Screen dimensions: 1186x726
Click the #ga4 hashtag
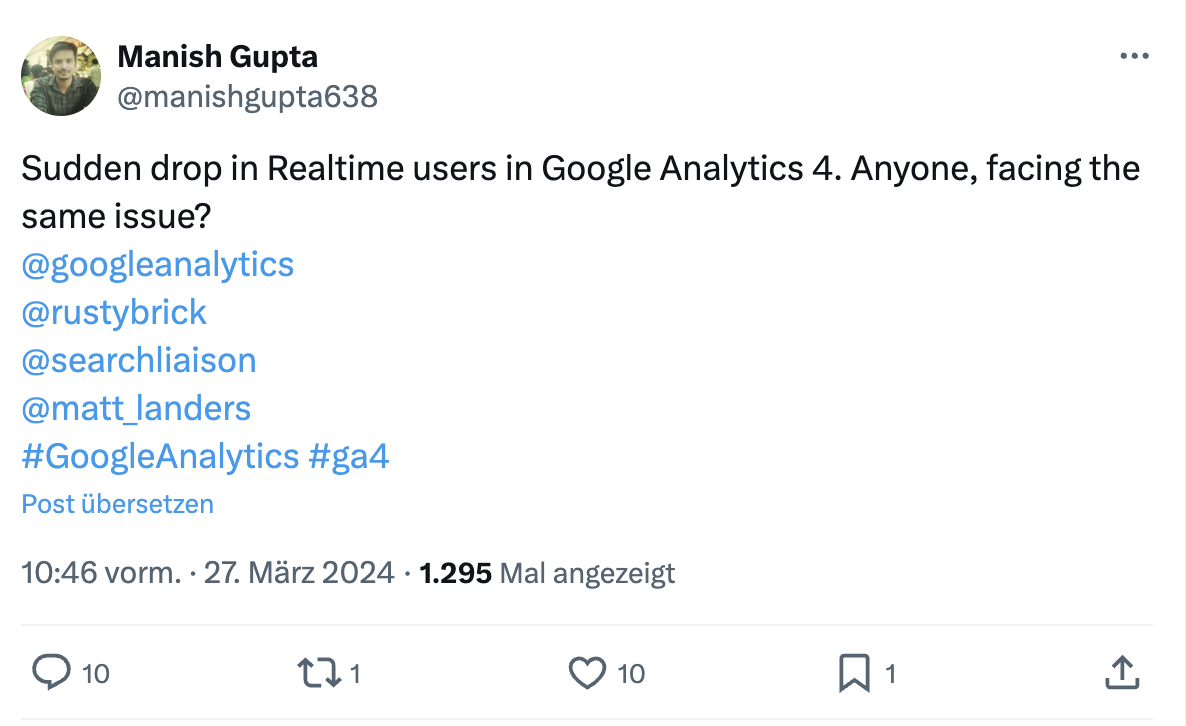(350, 456)
